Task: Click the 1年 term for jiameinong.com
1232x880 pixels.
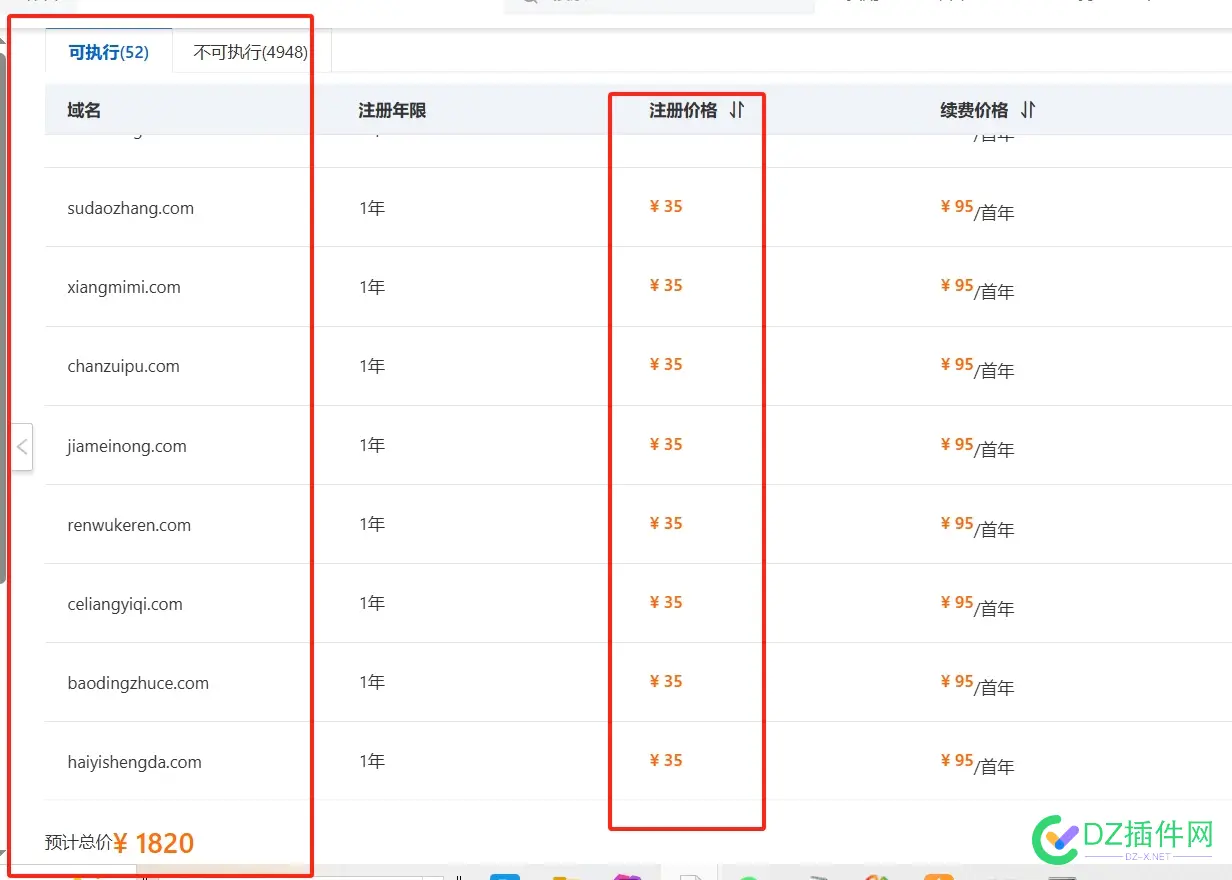Action: [x=372, y=445]
